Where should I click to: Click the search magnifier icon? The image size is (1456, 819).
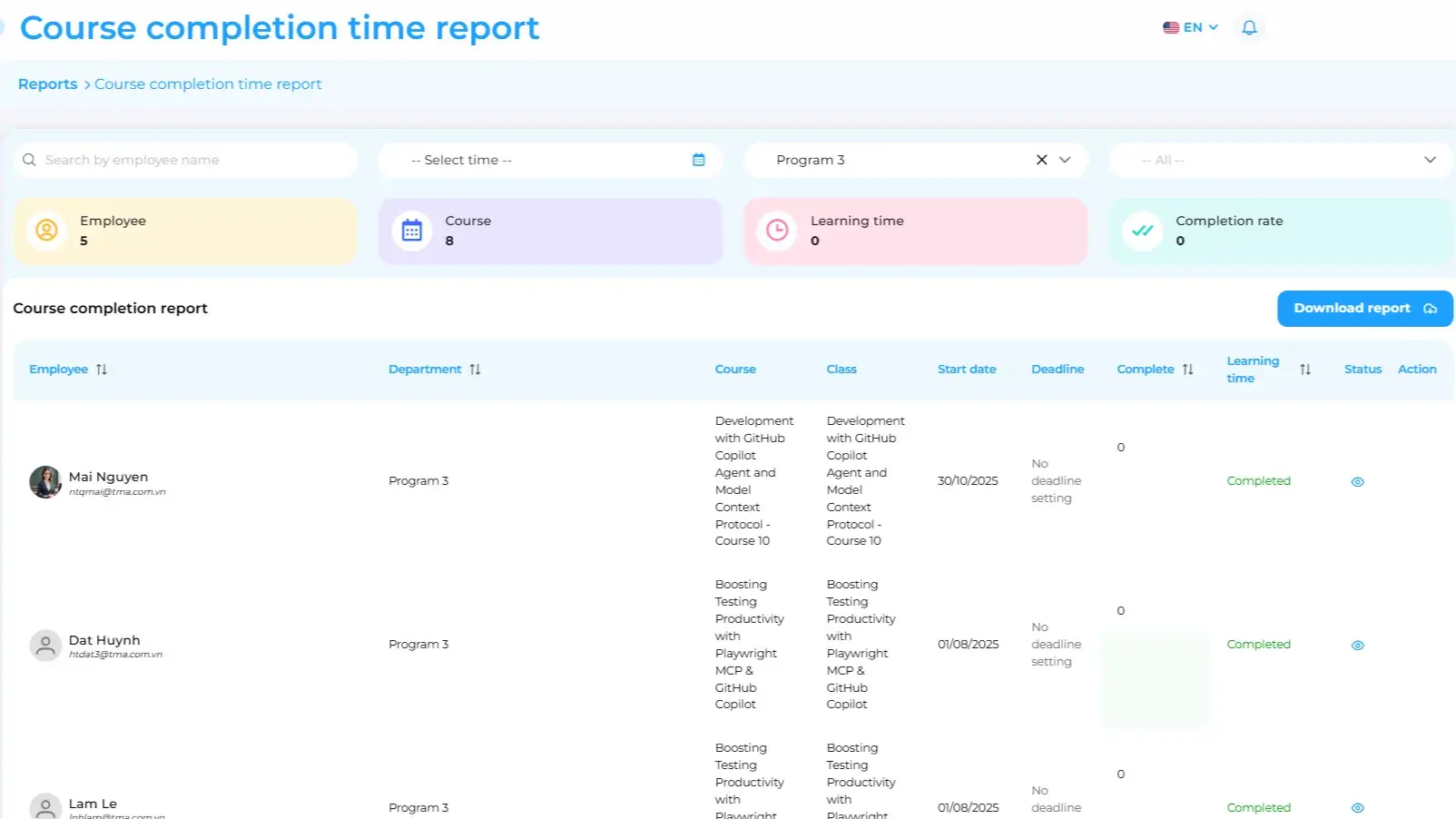pos(29,160)
